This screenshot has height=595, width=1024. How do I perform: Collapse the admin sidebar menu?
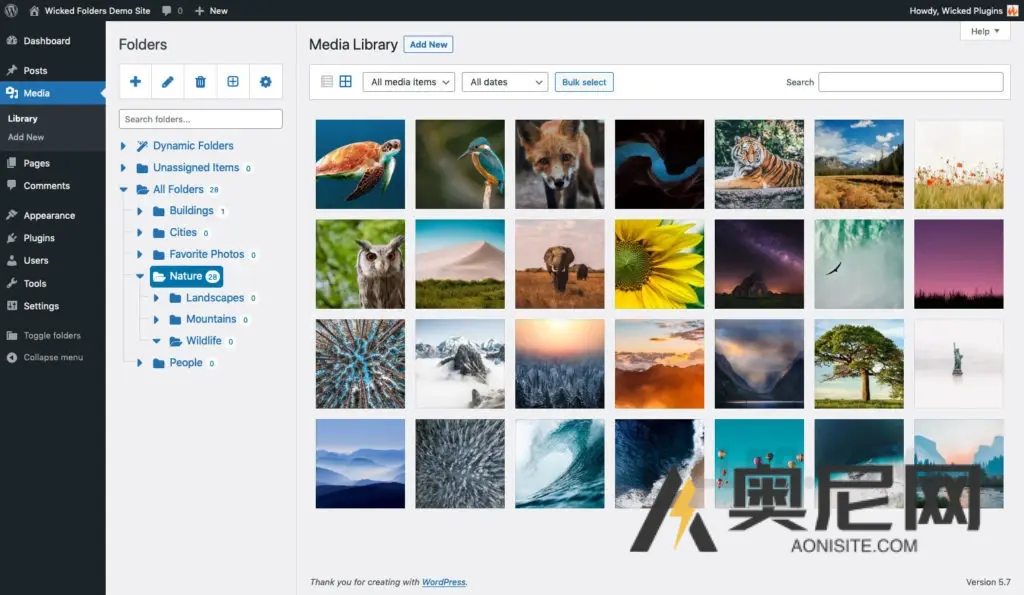tap(52, 358)
